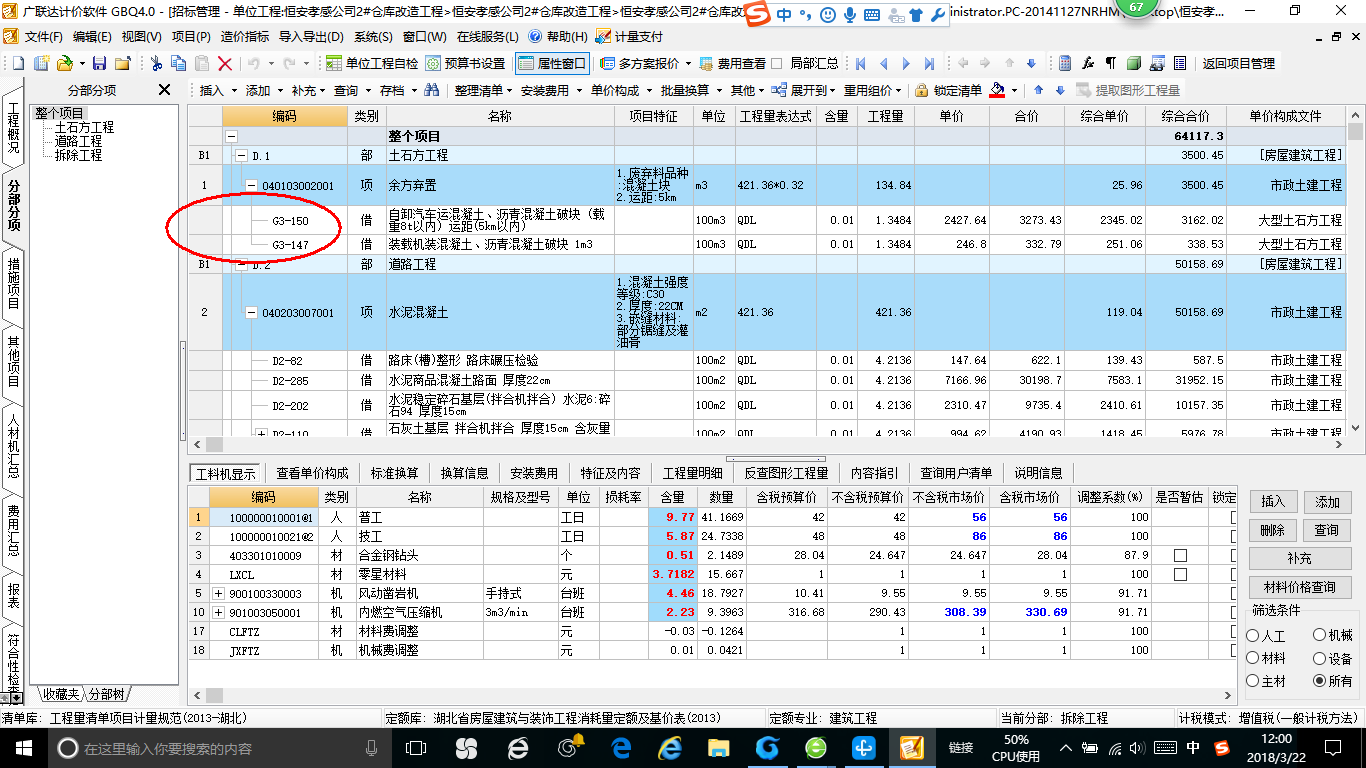Select 道路工程 in the tree
Screen dimensions: 1366x768
pyautogui.click(x=78, y=142)
